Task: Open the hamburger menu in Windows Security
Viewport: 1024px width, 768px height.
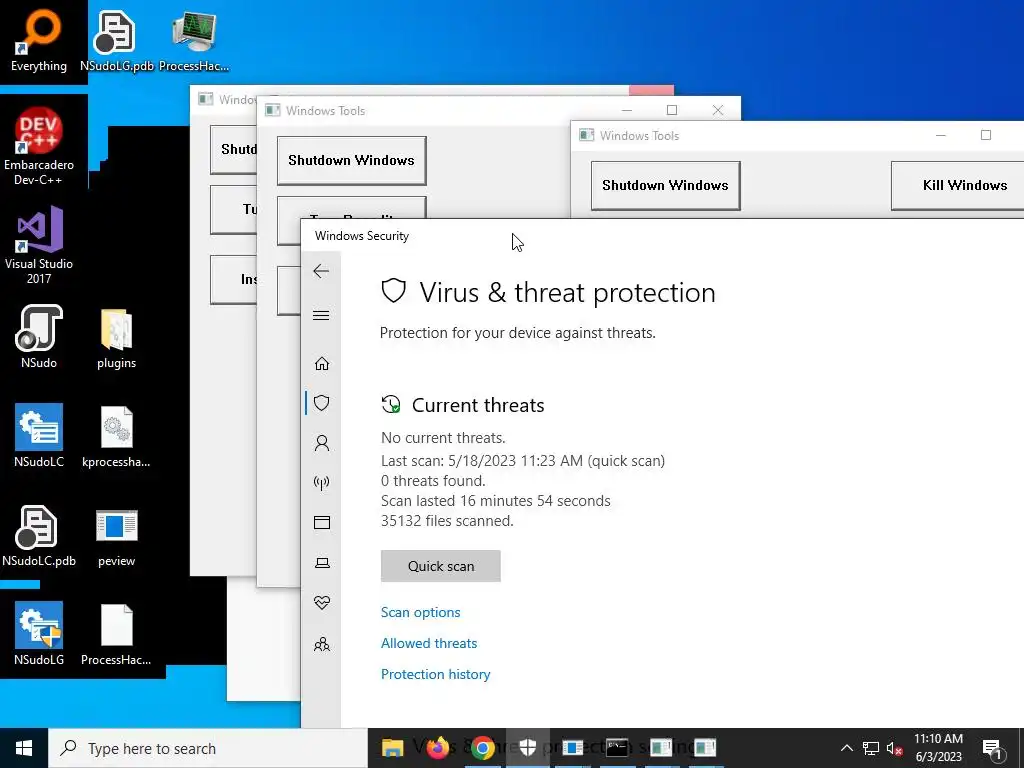Action: pos(321,315)
